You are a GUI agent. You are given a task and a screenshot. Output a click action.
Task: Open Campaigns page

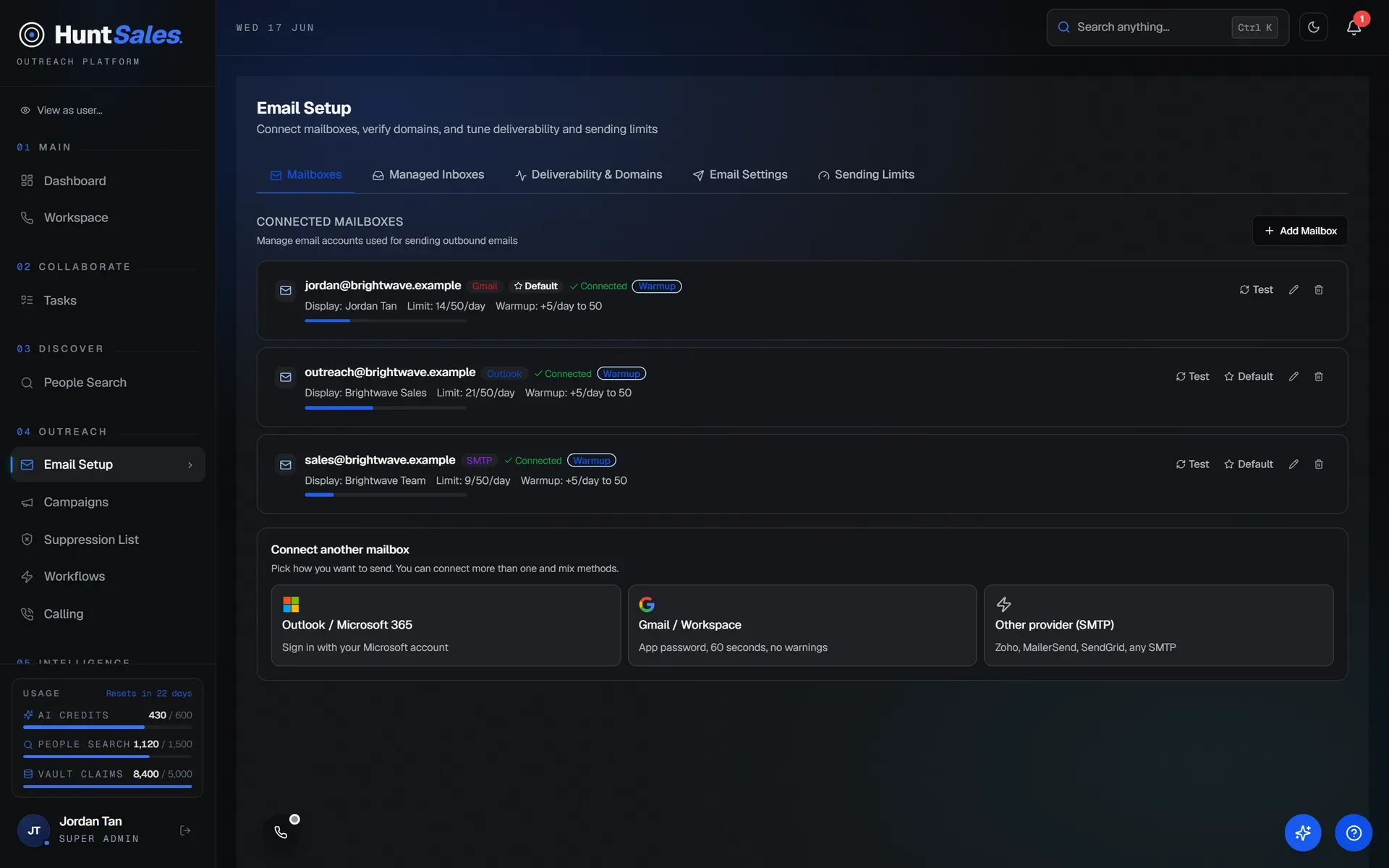[x=107, y=502]
